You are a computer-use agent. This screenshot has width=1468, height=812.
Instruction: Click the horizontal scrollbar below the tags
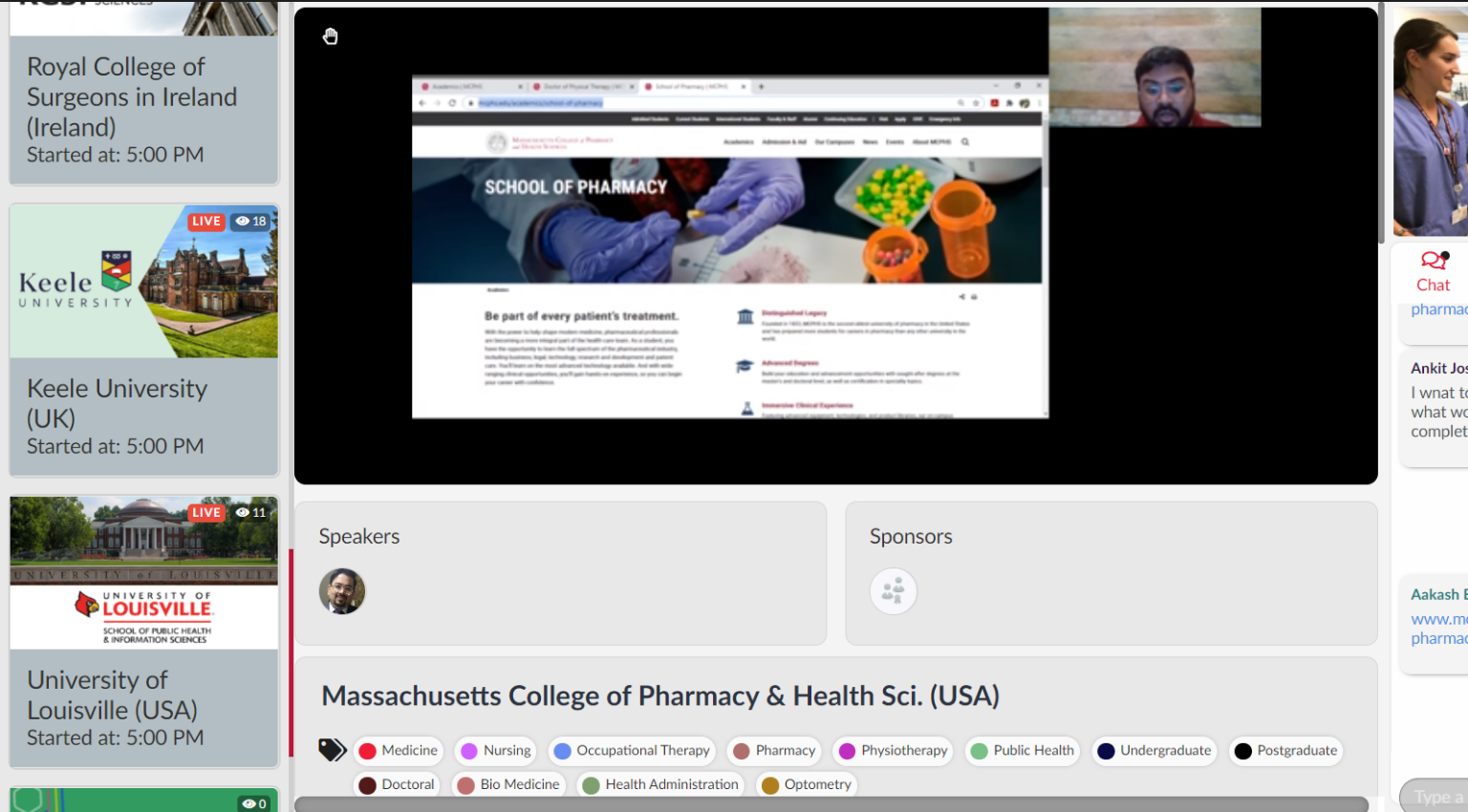tap(831, 804)
